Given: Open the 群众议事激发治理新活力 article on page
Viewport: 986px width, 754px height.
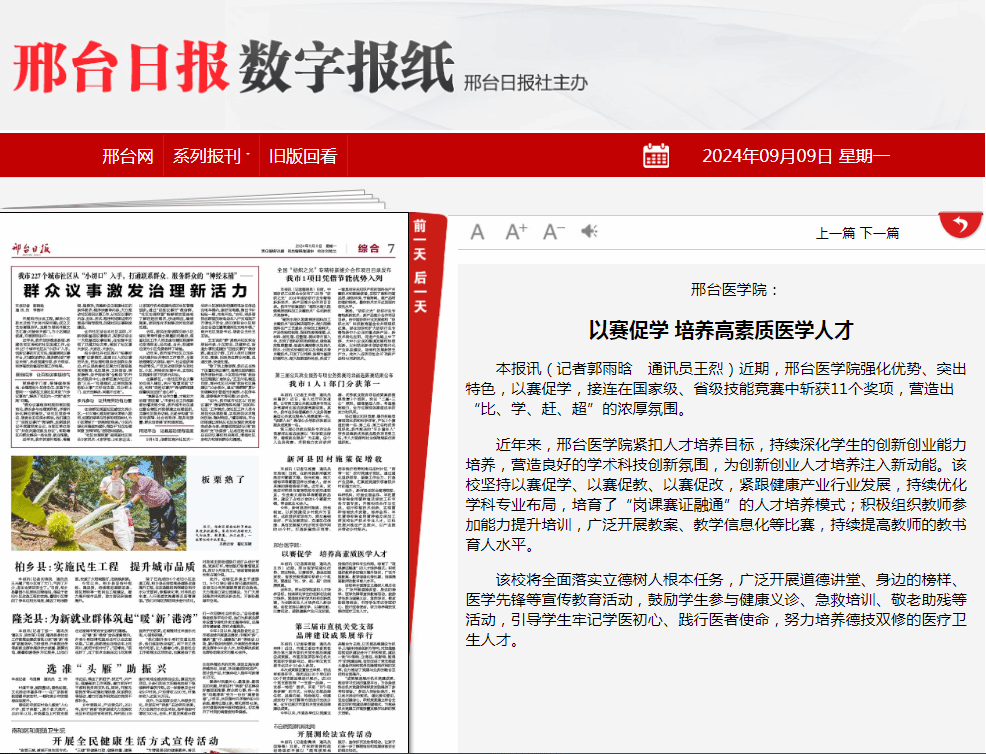Looking at the screenshot, I should [135, 290].
